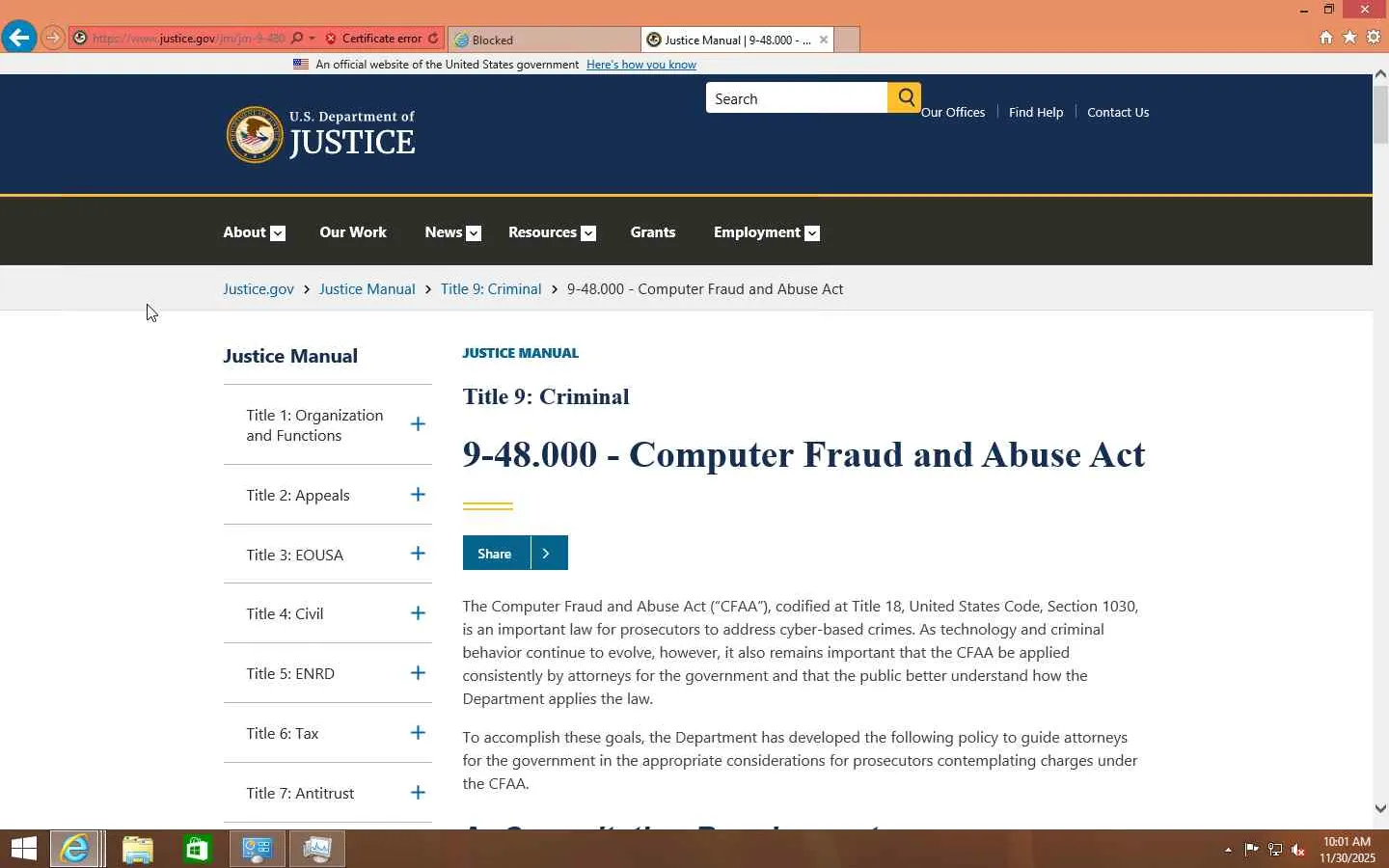This screenshot has height=868, width=1389.
Task: Open the browser Tools gear icon
Action: click(1374, 38)
